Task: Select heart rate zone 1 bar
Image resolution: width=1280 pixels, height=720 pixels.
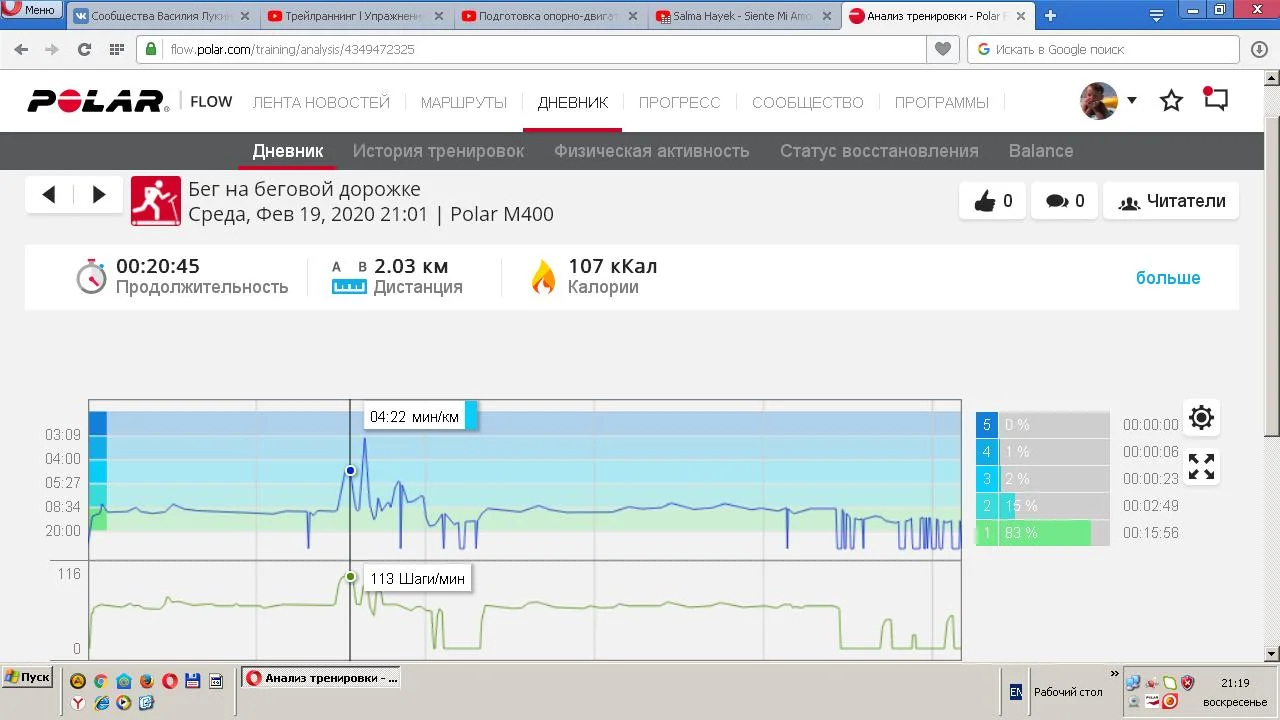Action: (1042, 533)
